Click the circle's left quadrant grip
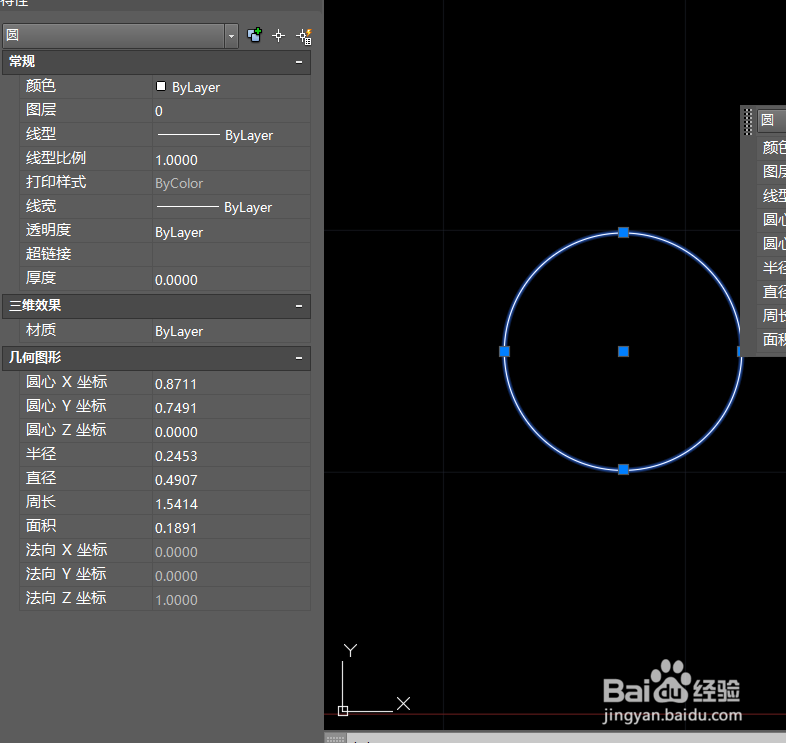786x743 pixels. click(505, 351)
